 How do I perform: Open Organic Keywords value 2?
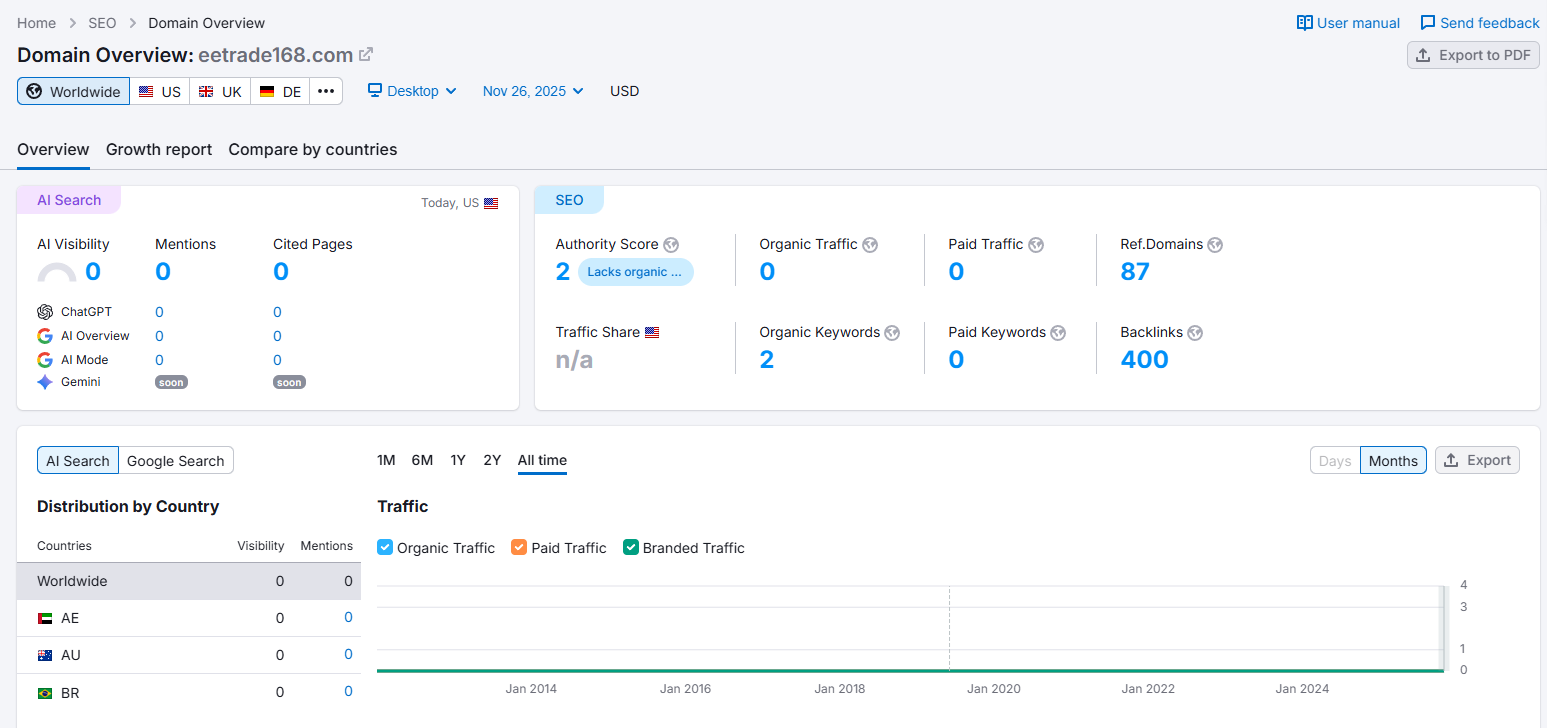tap(766, 360)
